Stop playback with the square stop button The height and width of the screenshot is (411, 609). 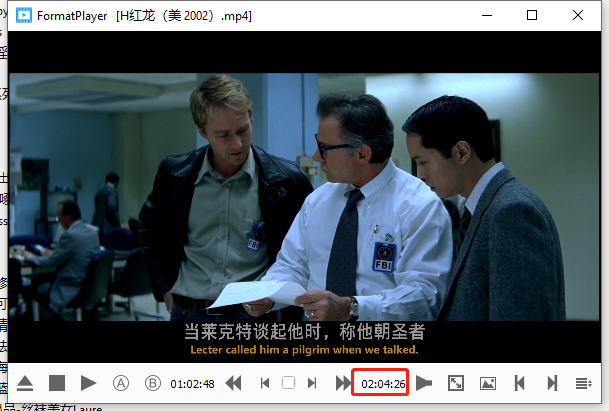[57, 383]
